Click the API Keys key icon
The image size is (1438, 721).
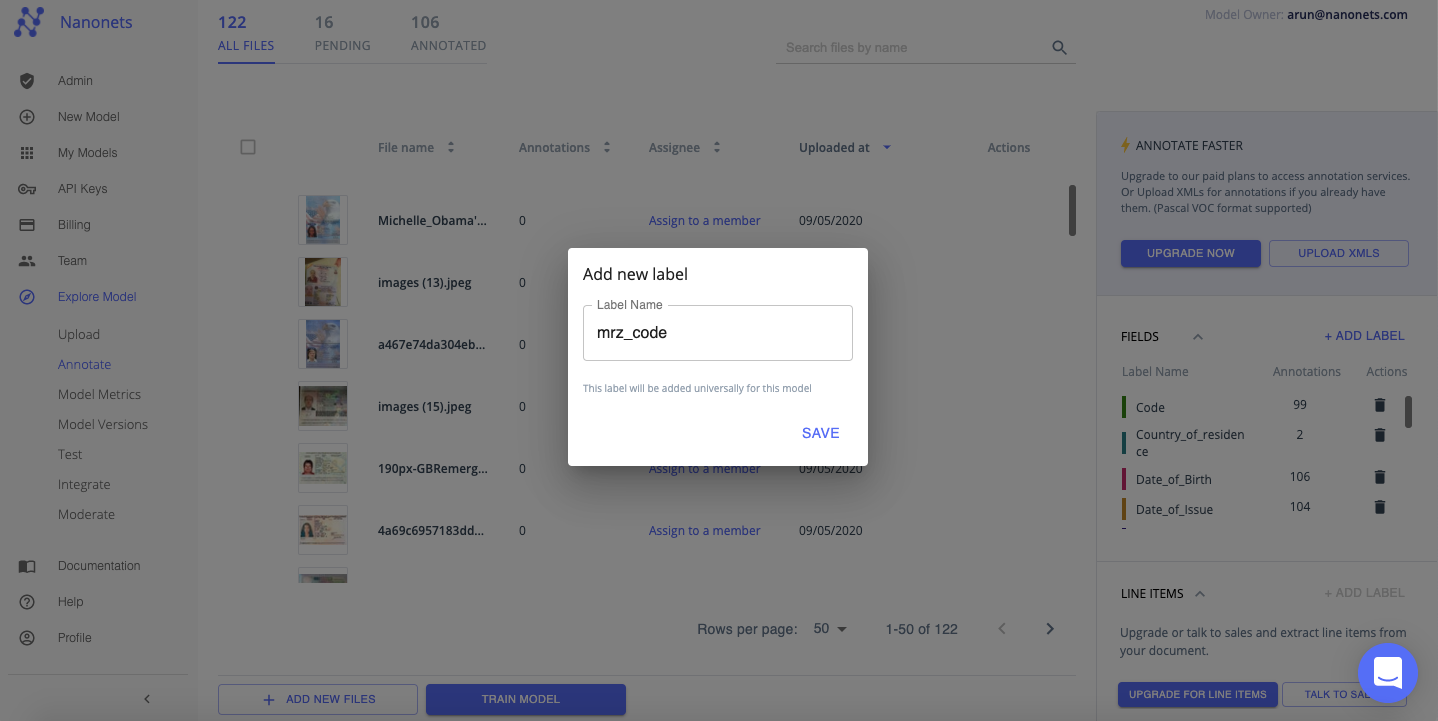click(27, 189)
